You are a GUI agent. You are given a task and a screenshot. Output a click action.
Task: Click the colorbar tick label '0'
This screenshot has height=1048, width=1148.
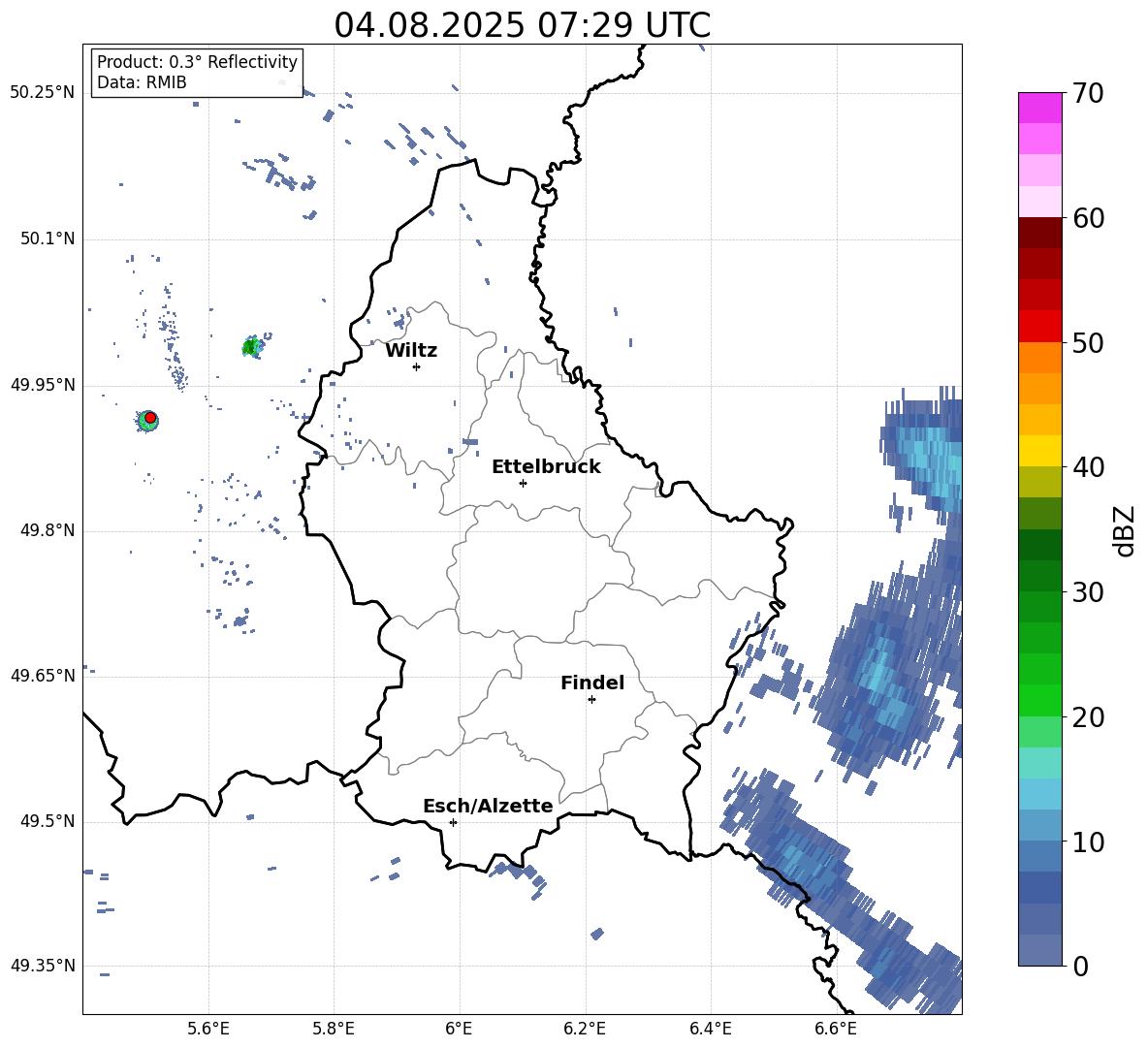coord(1081,966)
